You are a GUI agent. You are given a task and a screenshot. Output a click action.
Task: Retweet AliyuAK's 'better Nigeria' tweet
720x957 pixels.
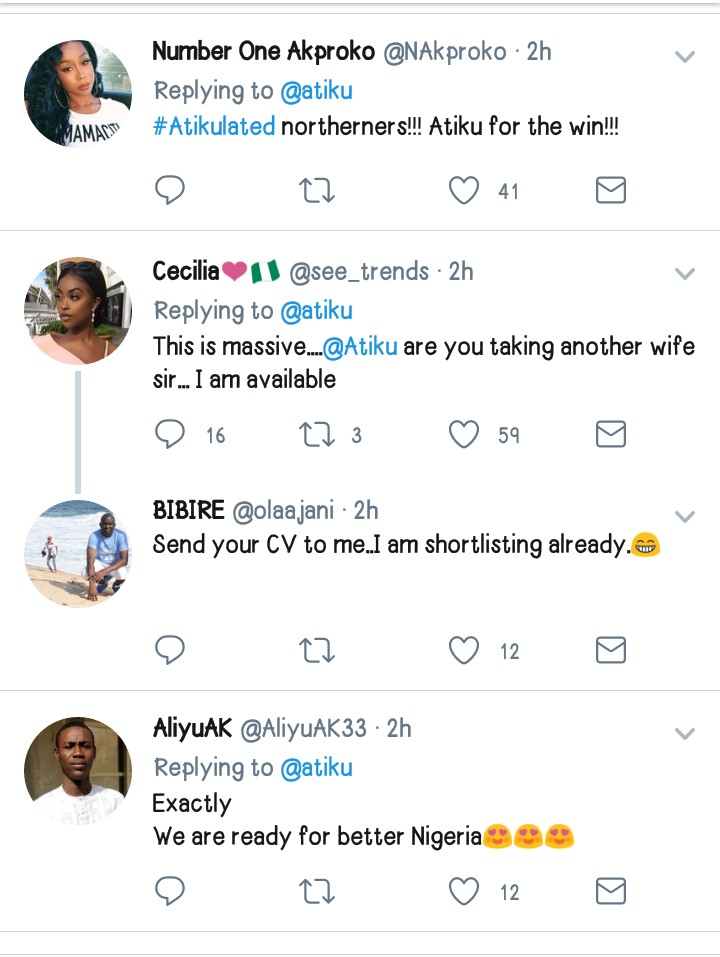317,891
